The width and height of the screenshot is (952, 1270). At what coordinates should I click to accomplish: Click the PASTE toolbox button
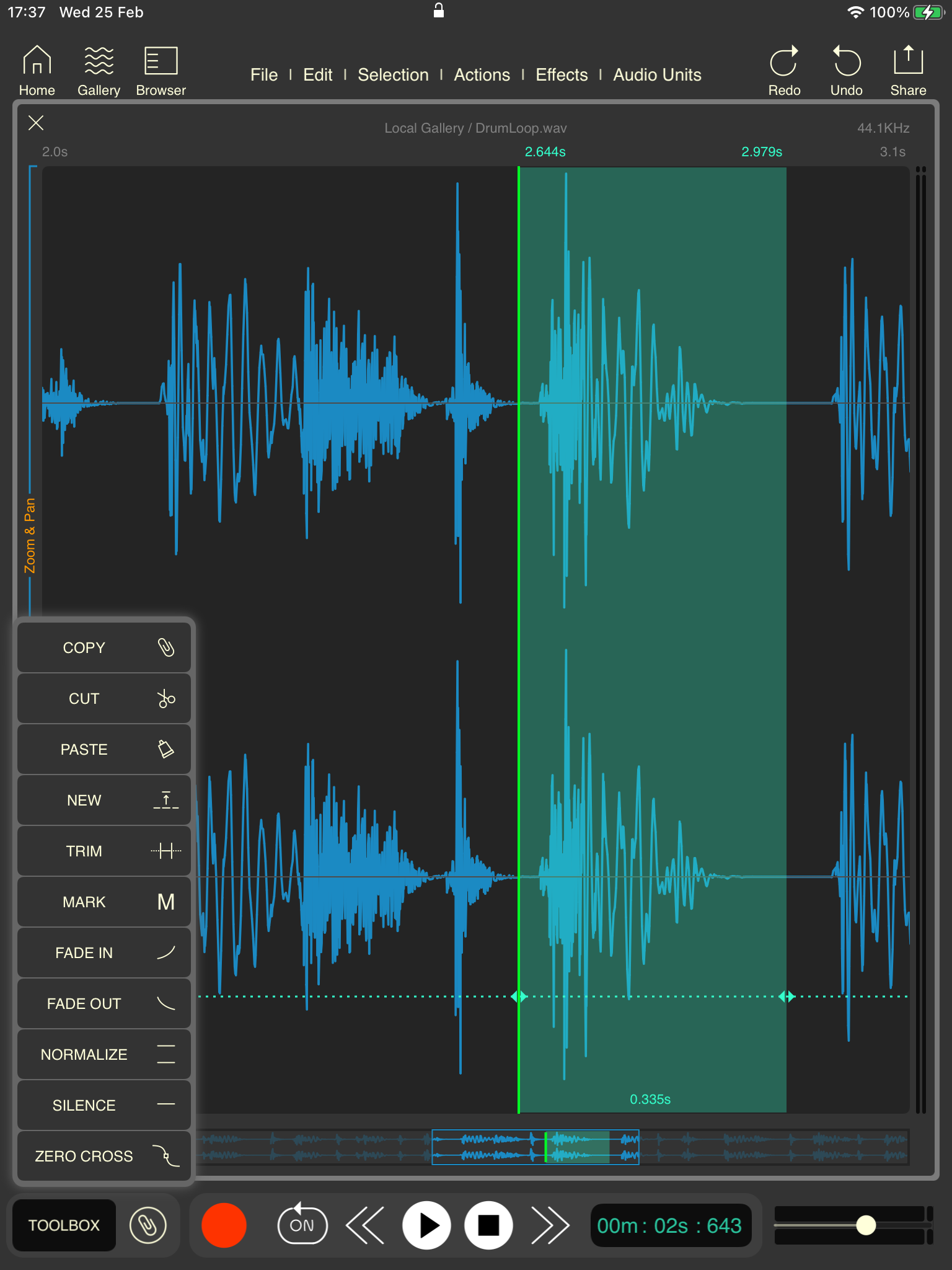pyautogui.click(x=104, y=749)
